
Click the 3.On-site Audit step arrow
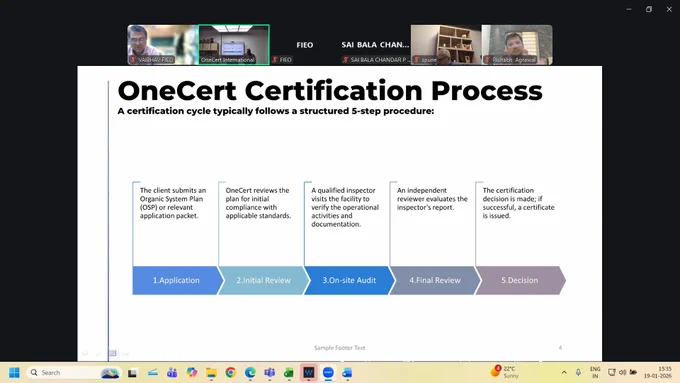click(349, 280)
